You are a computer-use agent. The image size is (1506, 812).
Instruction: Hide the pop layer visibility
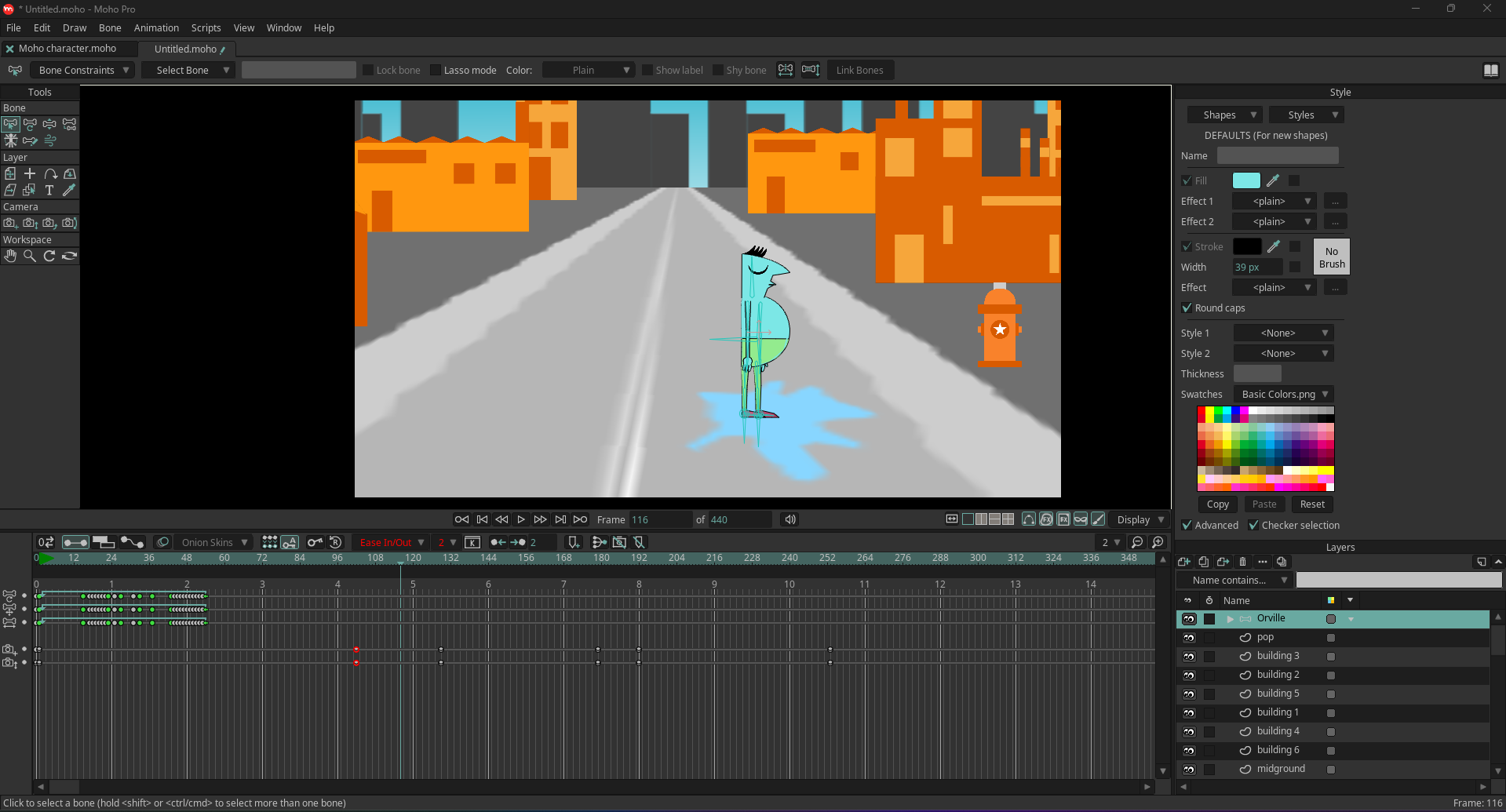tap(1189, 638)
